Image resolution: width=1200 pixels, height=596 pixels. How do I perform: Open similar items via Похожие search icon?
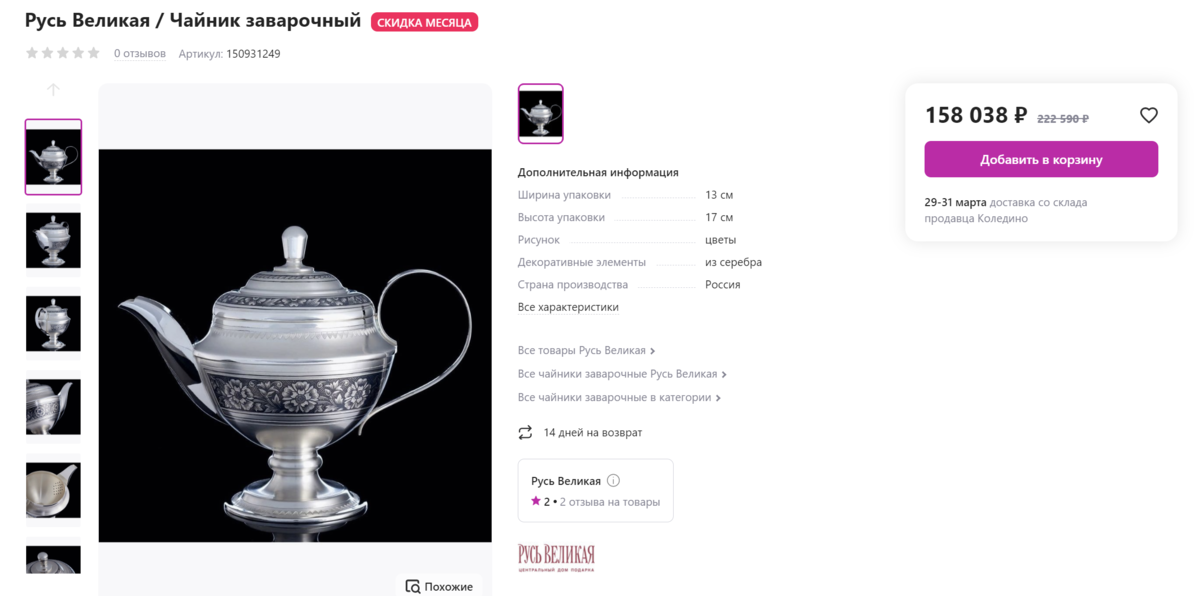pos(413,587)
